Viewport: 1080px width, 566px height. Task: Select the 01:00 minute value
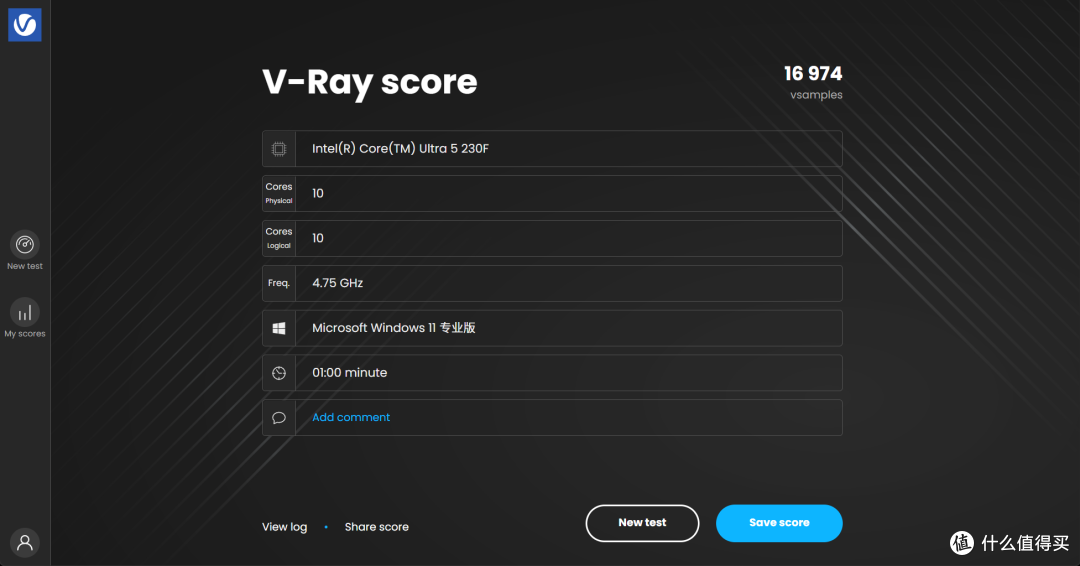pyautogui.click(x=350, y=373)
